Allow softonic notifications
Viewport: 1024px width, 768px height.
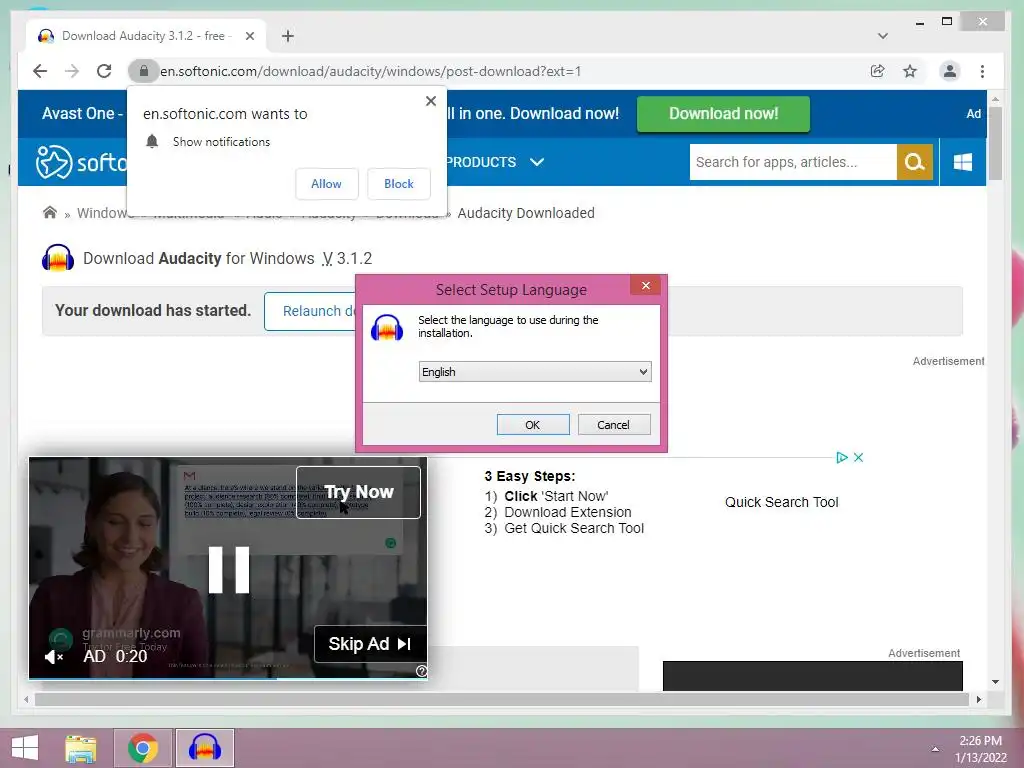click(x=327, y=184)
